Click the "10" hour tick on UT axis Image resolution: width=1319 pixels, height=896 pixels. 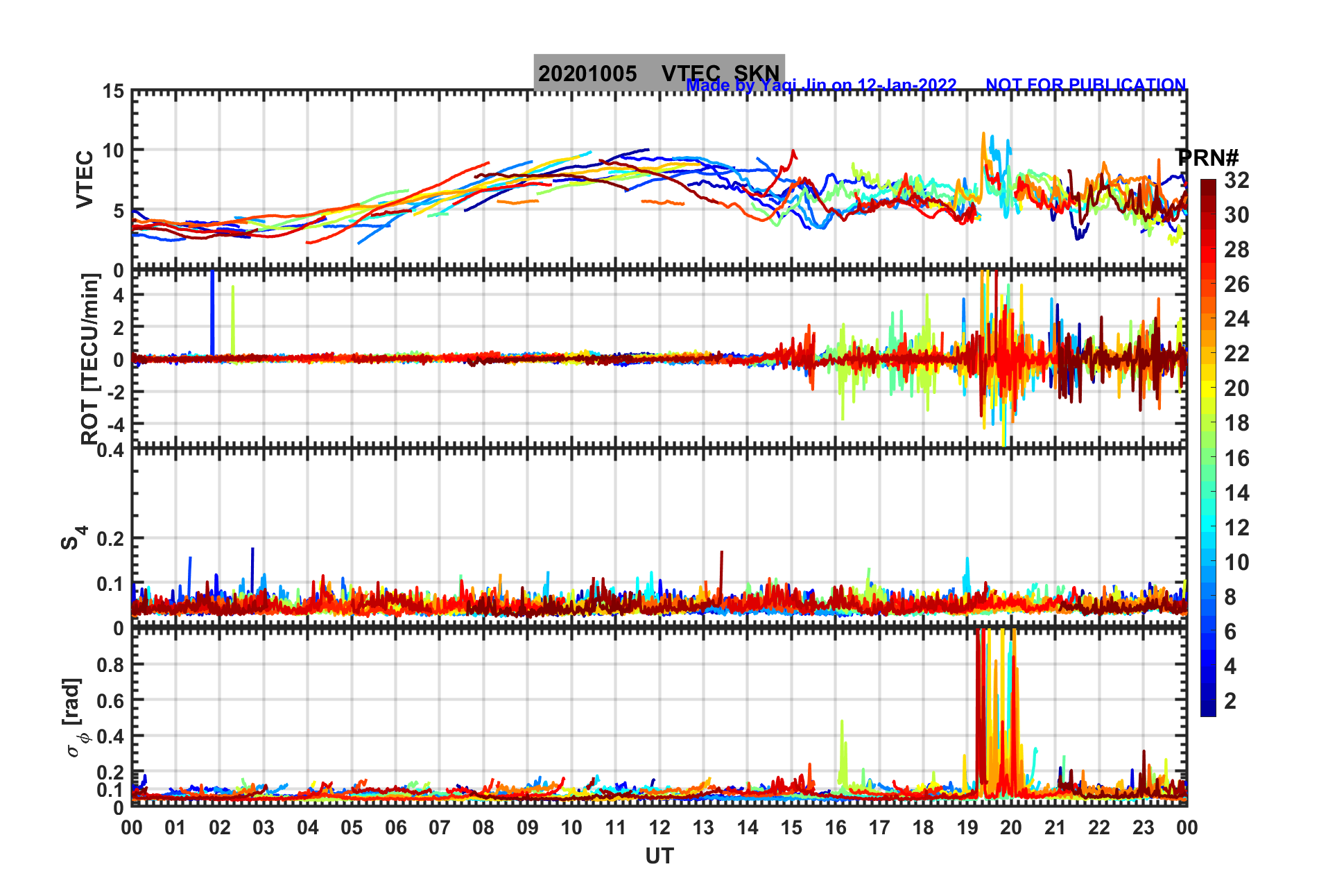[571, 827]
